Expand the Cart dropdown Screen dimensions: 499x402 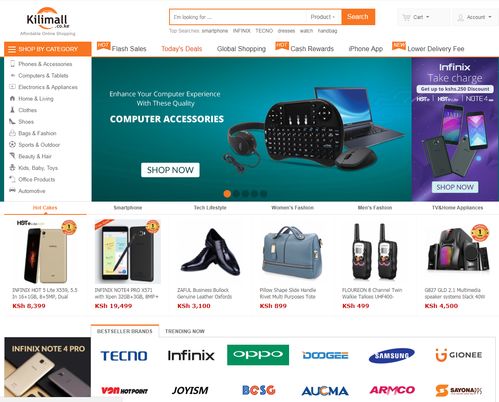(416, 17)
